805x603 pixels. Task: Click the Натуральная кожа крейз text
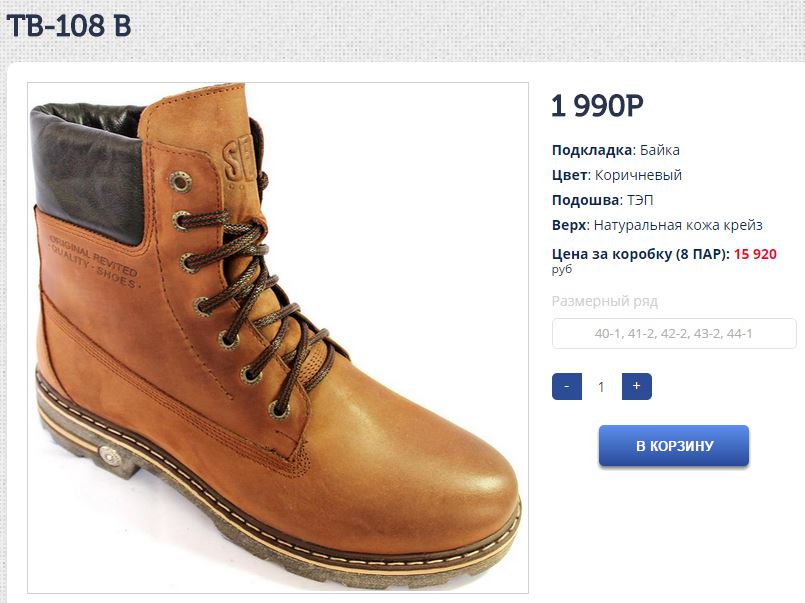677,225
